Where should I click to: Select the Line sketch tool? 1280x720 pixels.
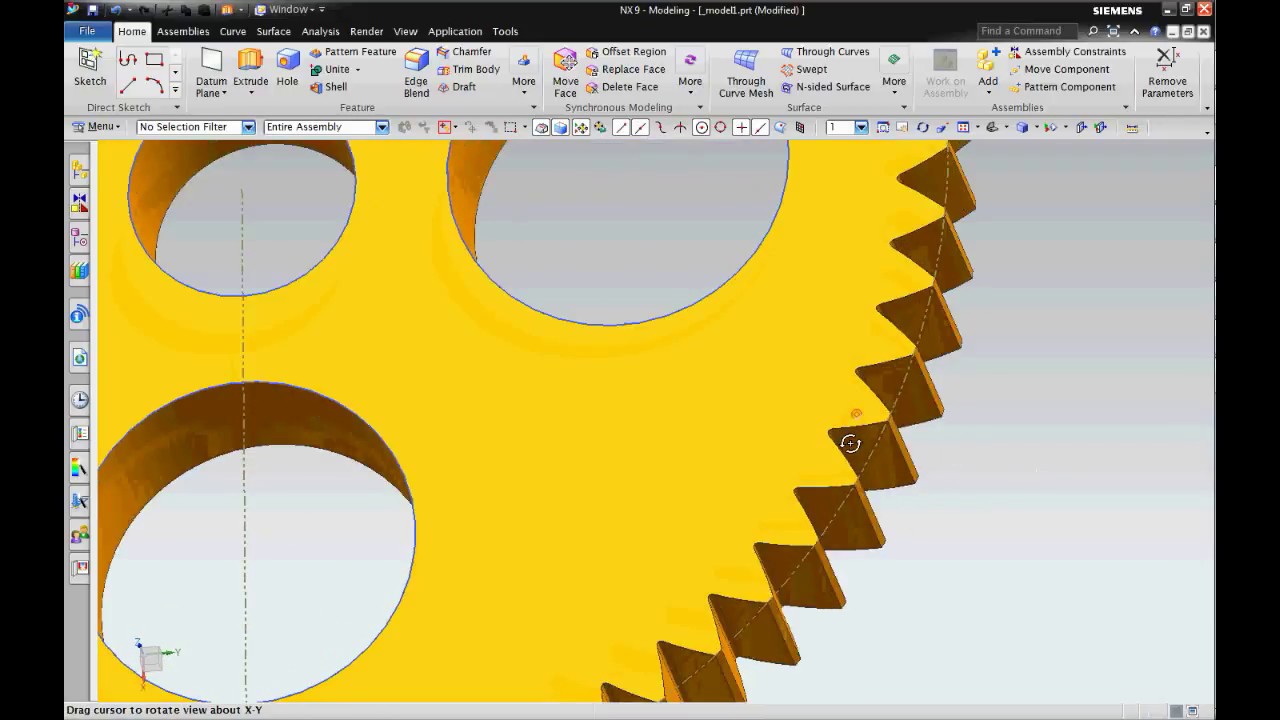[128, 86]
